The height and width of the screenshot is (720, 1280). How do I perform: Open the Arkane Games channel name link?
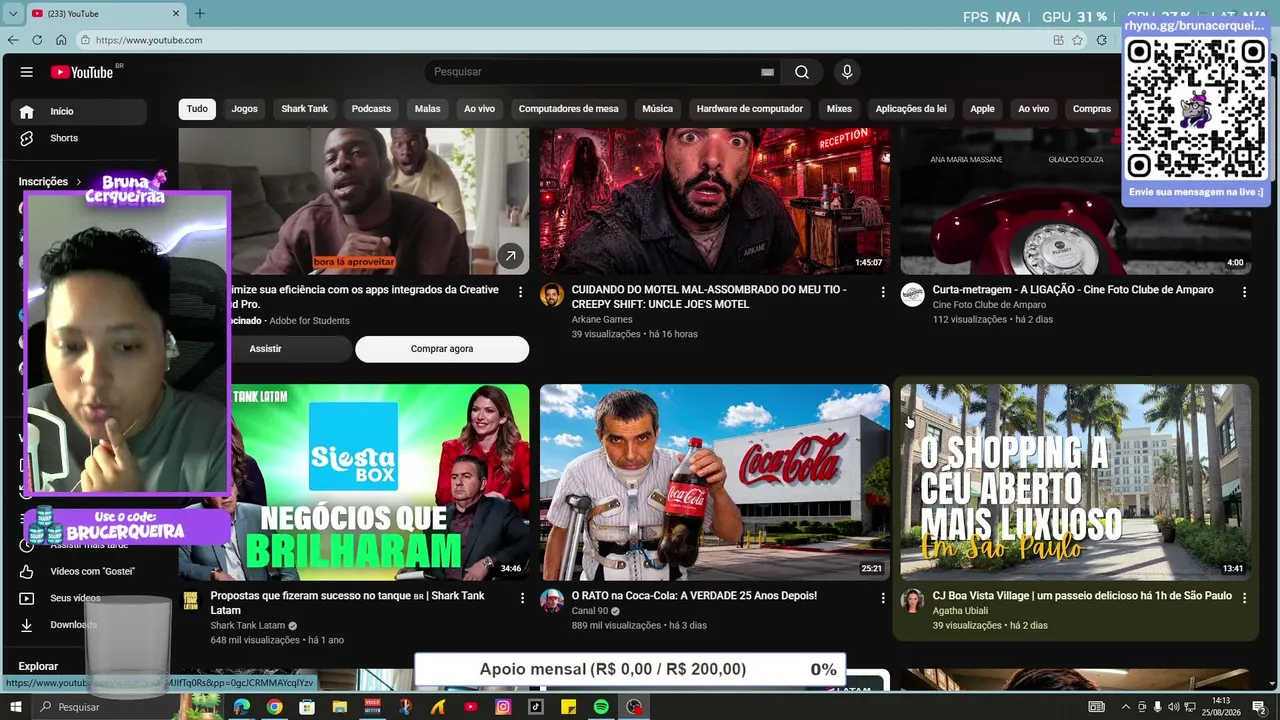pyautogui.click(x=602, y=320)
